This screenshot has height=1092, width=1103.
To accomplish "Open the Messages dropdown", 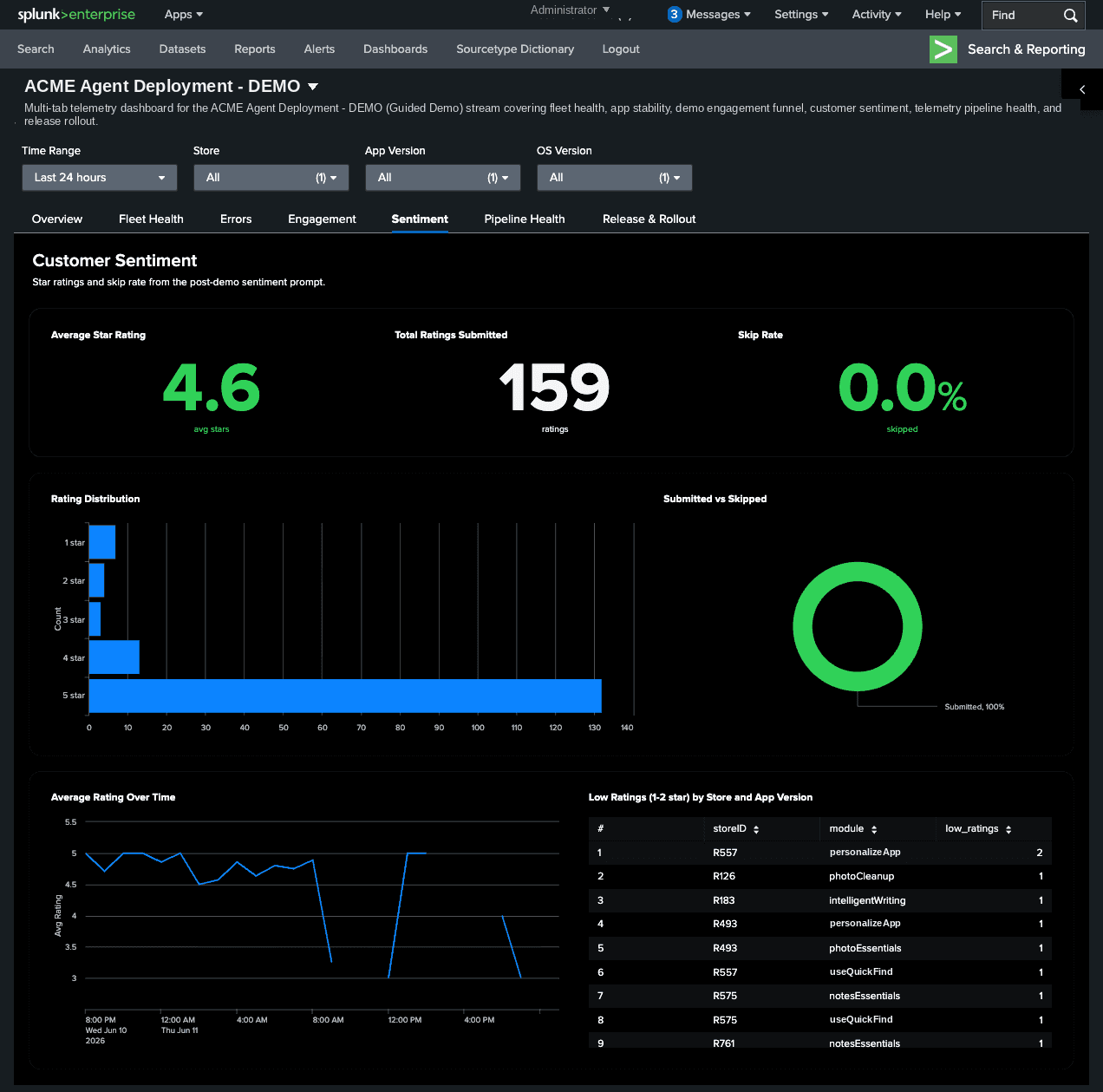I will click(718, 15).
